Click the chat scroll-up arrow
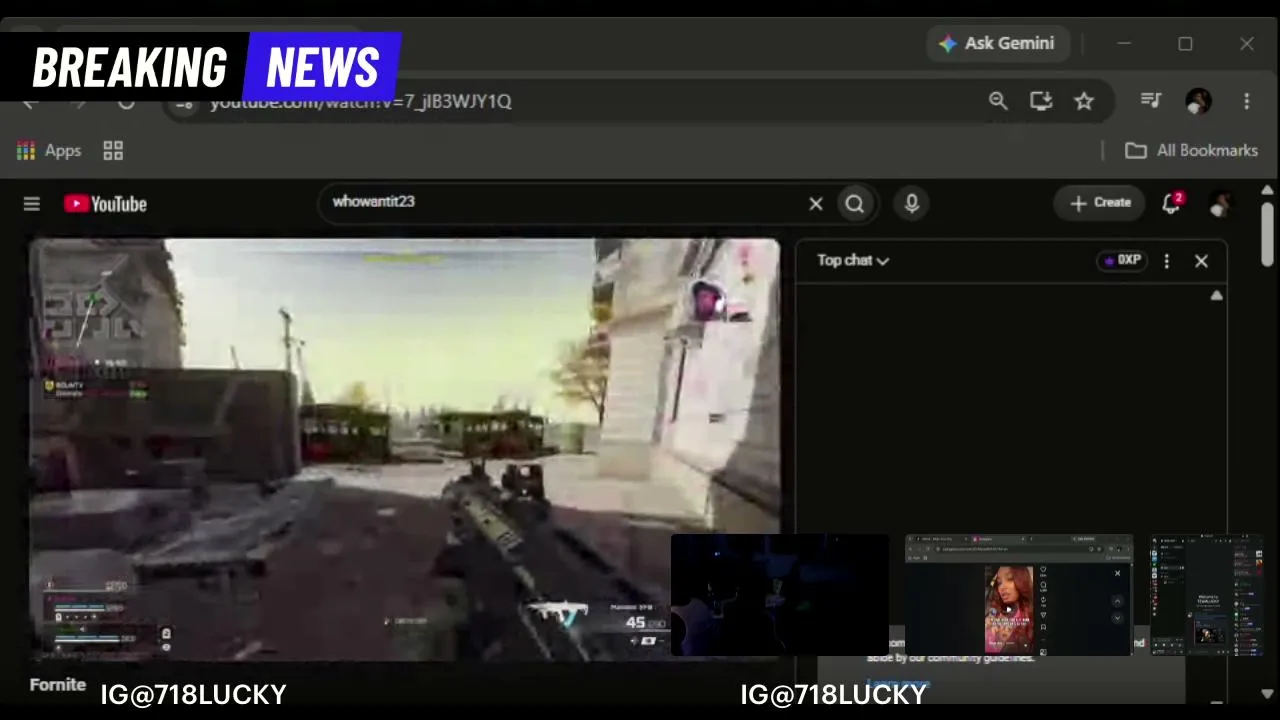This screenshot has height=720, width=1280. [x=1216, y=295]
